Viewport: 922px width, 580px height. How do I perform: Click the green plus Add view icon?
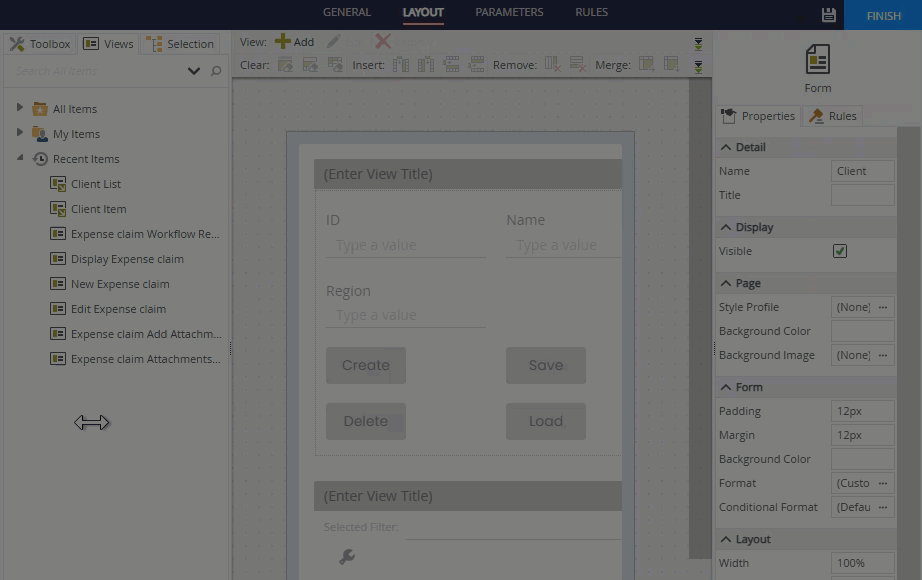click(x=283, y=42)
